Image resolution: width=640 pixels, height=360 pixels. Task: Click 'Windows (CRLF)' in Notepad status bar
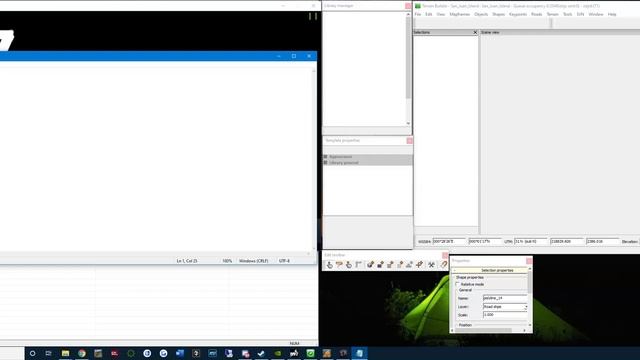pyautogui.click(x=253, y=261)
